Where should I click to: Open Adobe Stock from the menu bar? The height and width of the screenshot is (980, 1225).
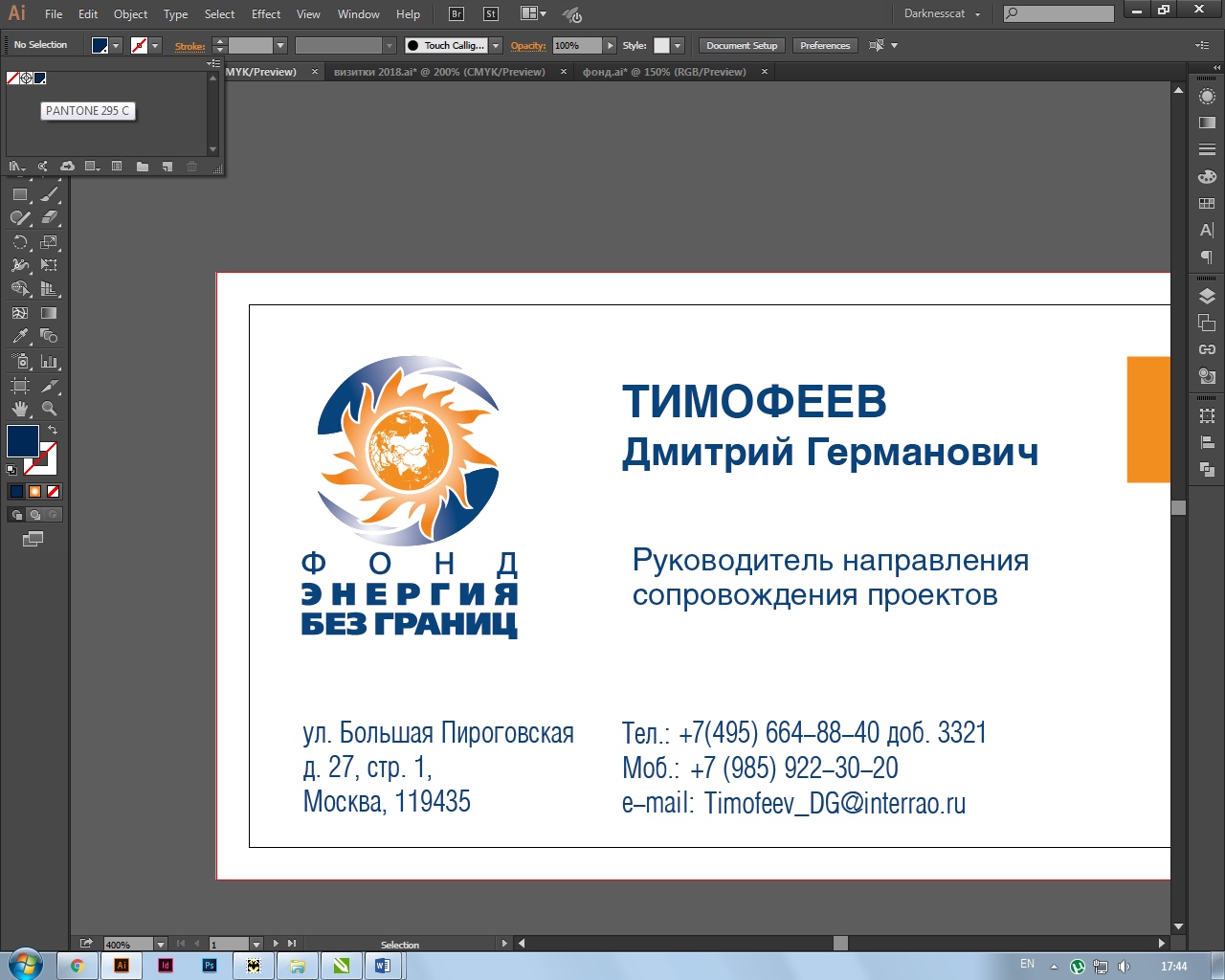(x=491, y=14)
